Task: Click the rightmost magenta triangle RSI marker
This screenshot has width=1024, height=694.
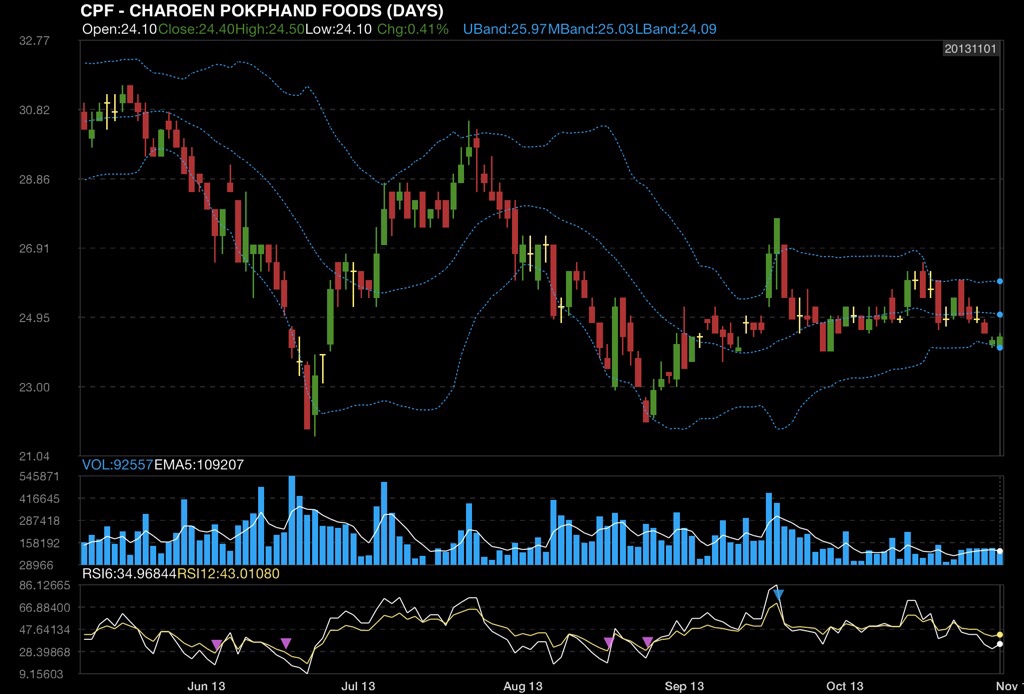Action: 647,642
